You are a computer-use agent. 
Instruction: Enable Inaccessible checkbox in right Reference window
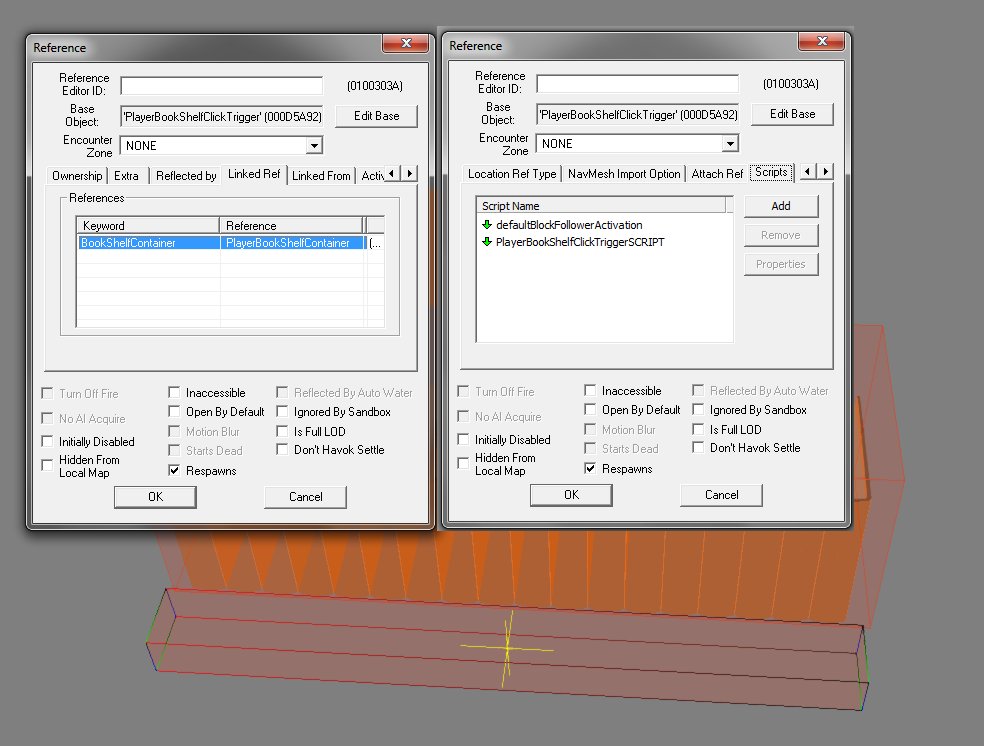point(590,390)
